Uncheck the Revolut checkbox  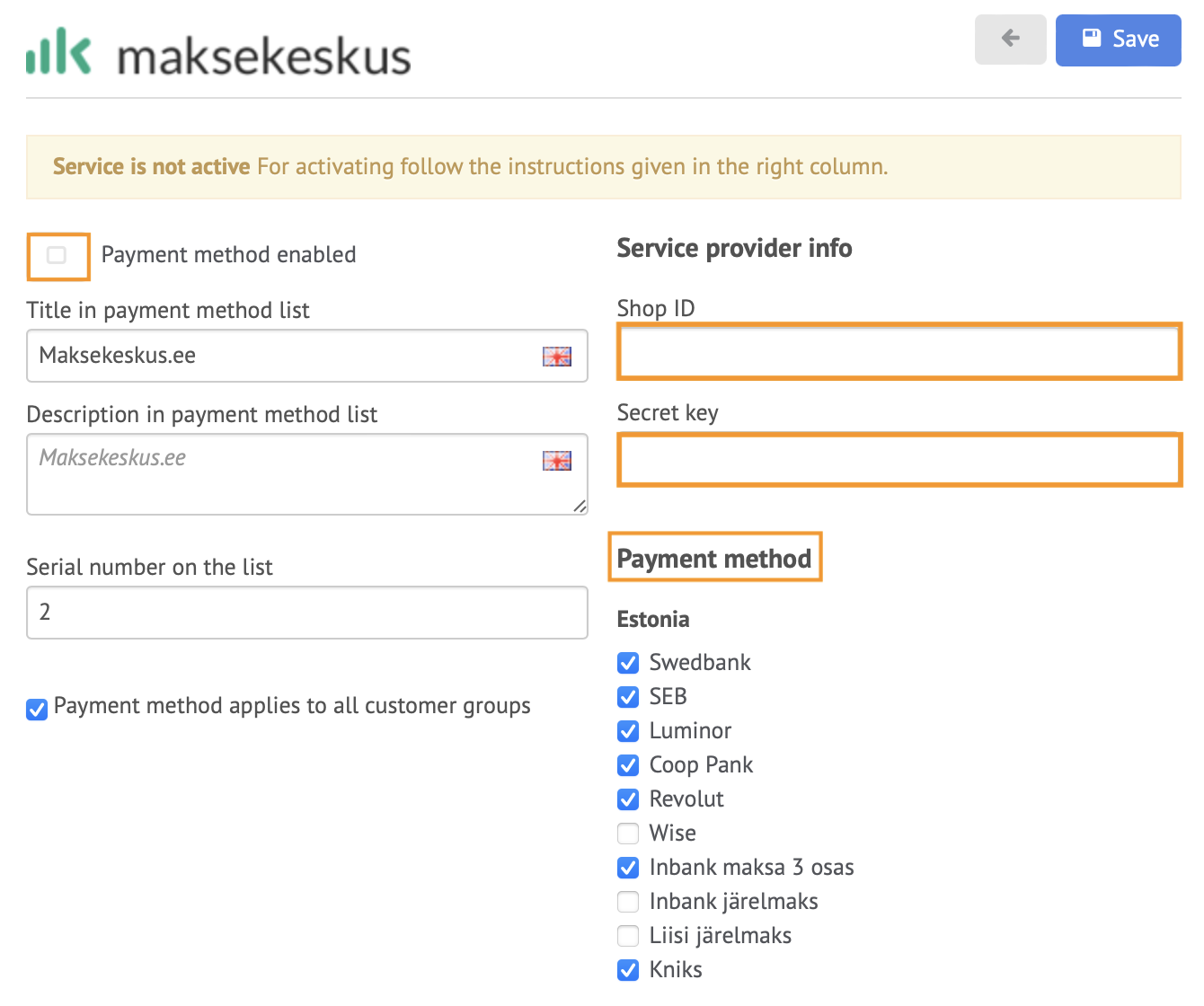[628, 799]
